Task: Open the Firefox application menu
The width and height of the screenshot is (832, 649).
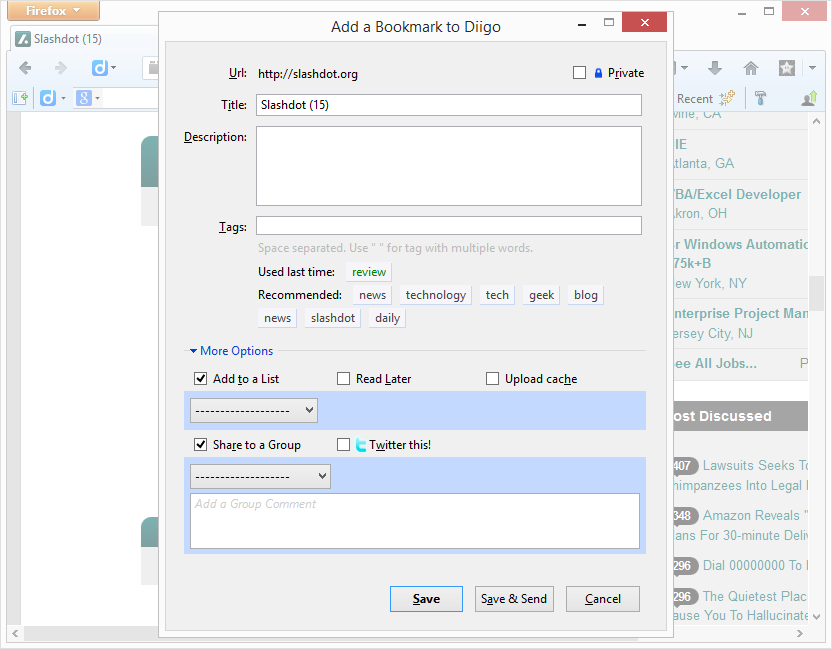Action: click(x=53, y=11)
